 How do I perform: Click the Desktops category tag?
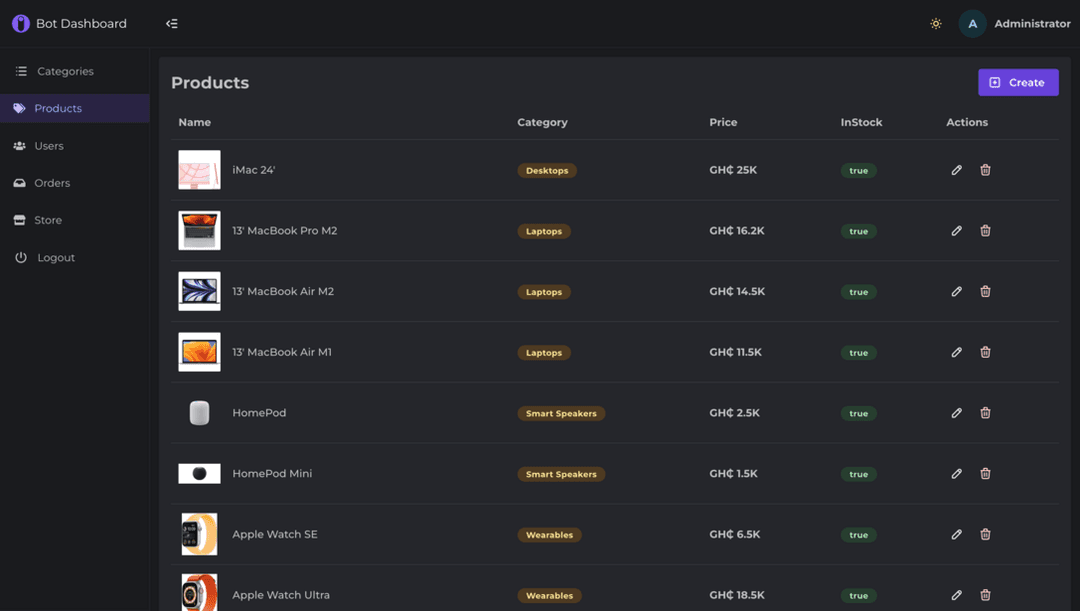click(547, 170)
